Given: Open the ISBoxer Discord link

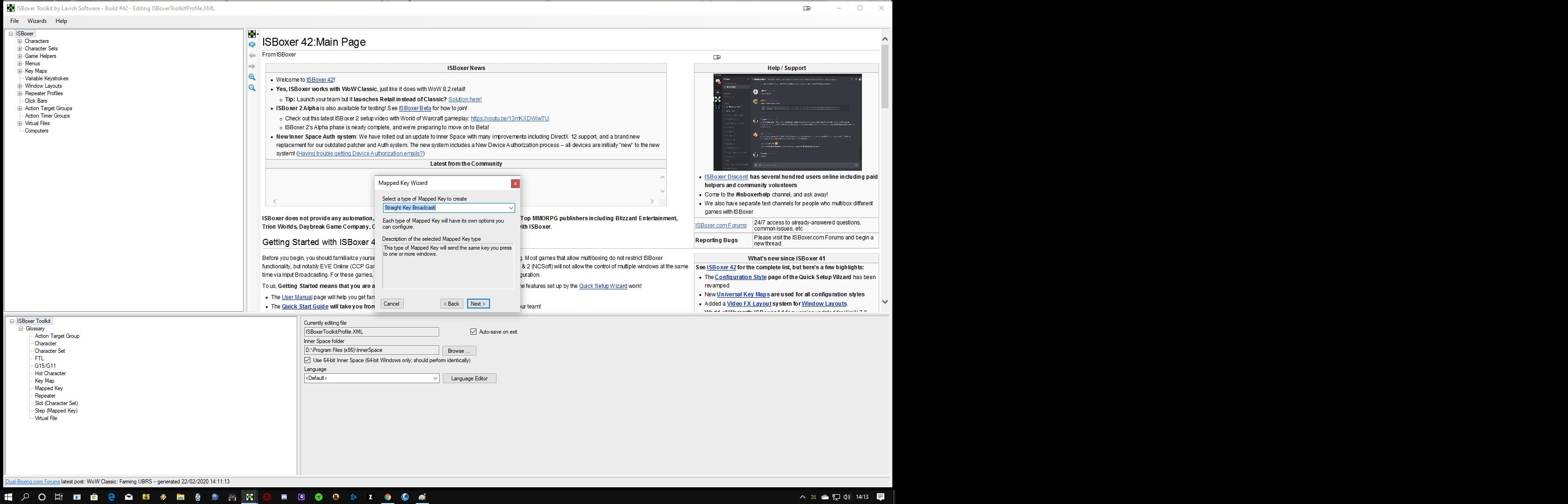Looking at the screenshot, I should click(x=726, y=177).
